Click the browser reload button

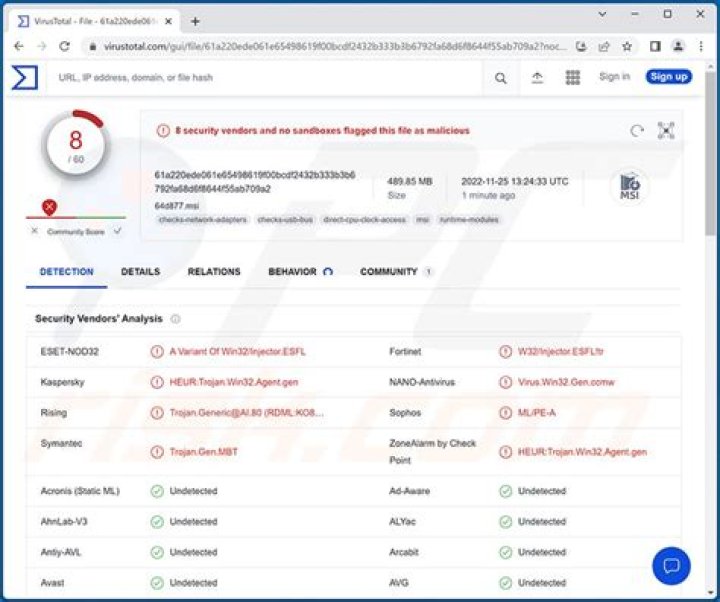click(x=65, y=46)
